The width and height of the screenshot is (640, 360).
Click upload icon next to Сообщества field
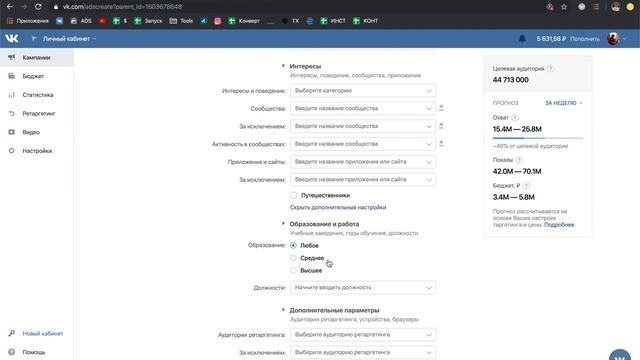pos(441,108)
